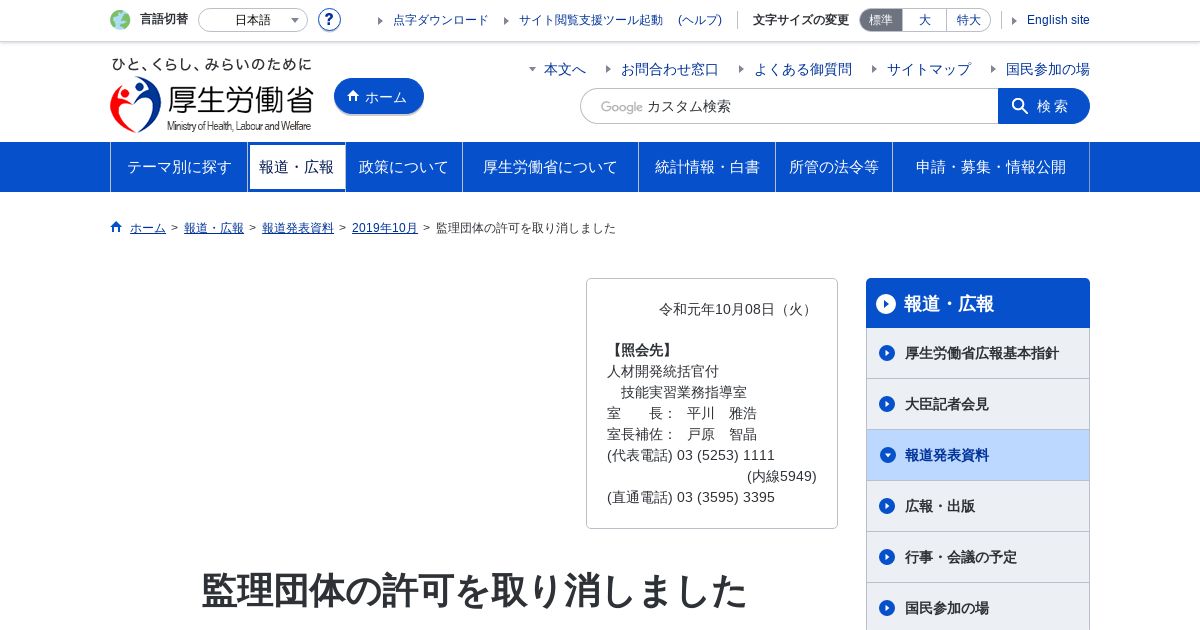Screen dimensions: 1200x630
Task: Open the 国民参加の場 link in the header
Action: pos(1048,69)
